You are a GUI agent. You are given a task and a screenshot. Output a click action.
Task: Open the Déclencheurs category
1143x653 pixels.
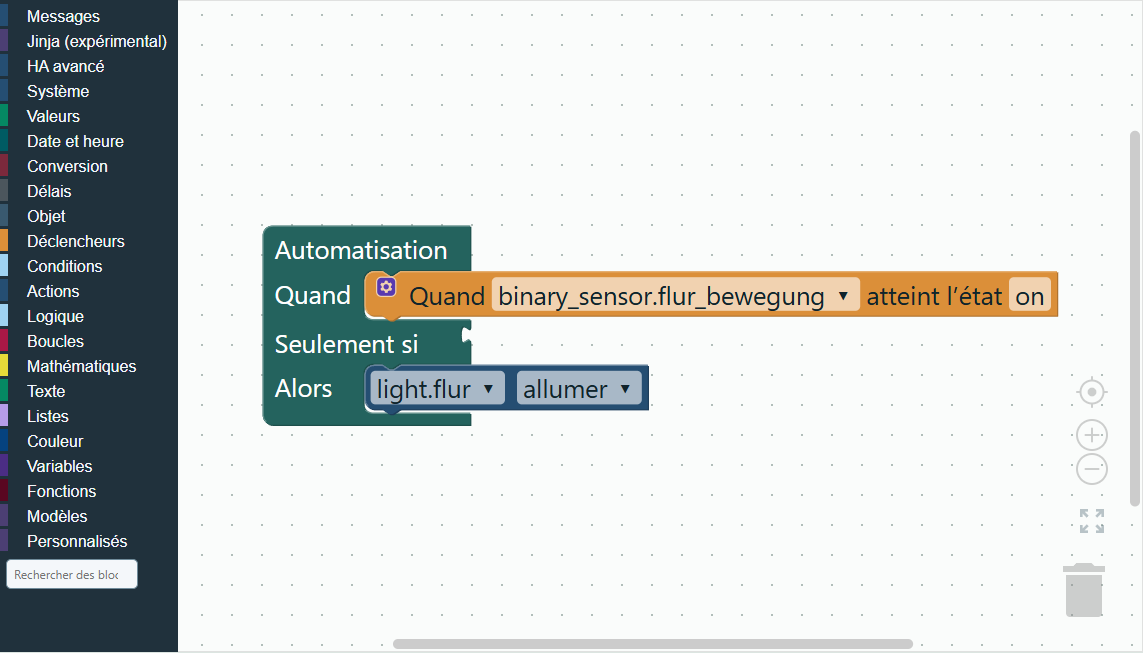coord(89,241)
